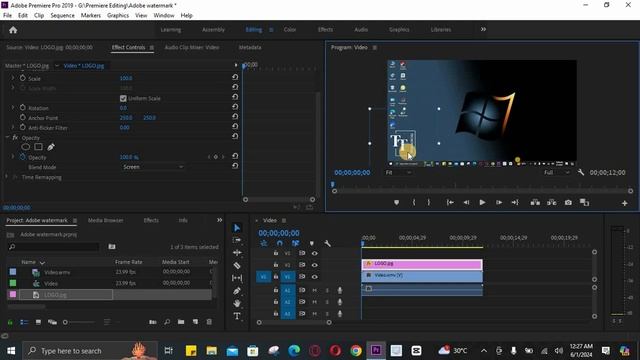
Task: Create new bin in Project panel
Action: (181, 322)
